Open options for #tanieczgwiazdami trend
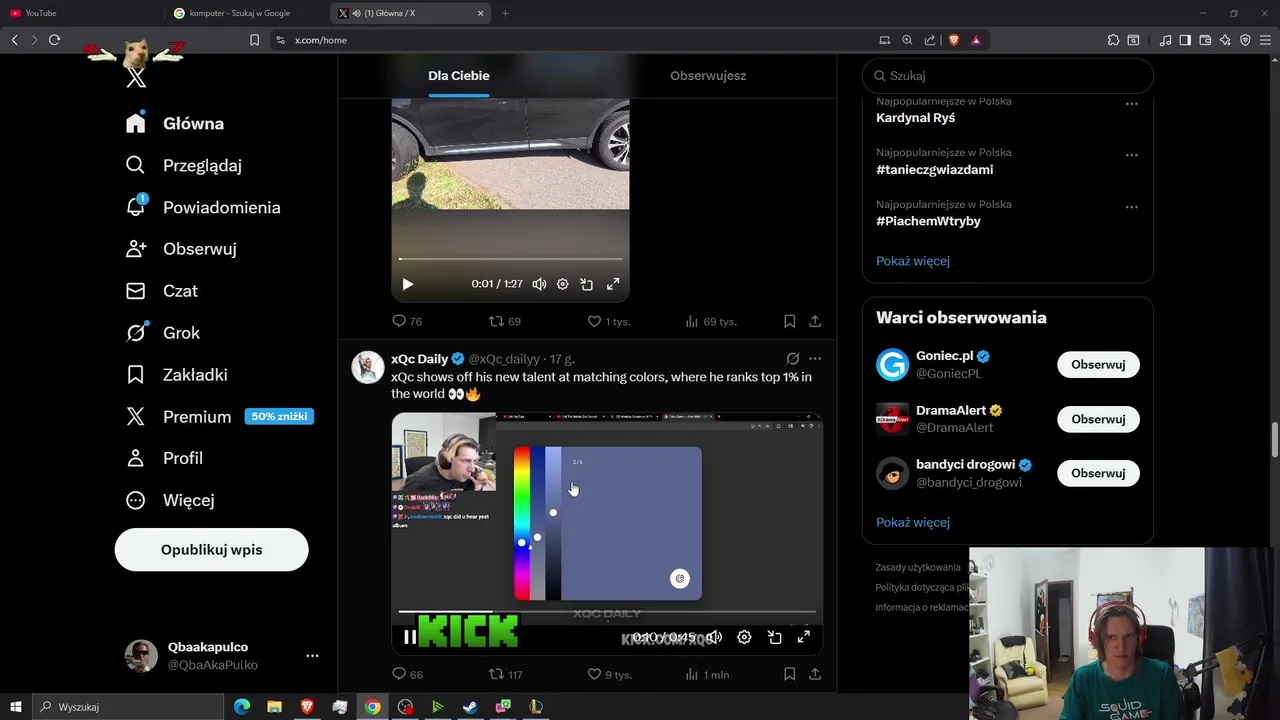The width and height of the screenshot is (1280, 720). coord(1131,155)
